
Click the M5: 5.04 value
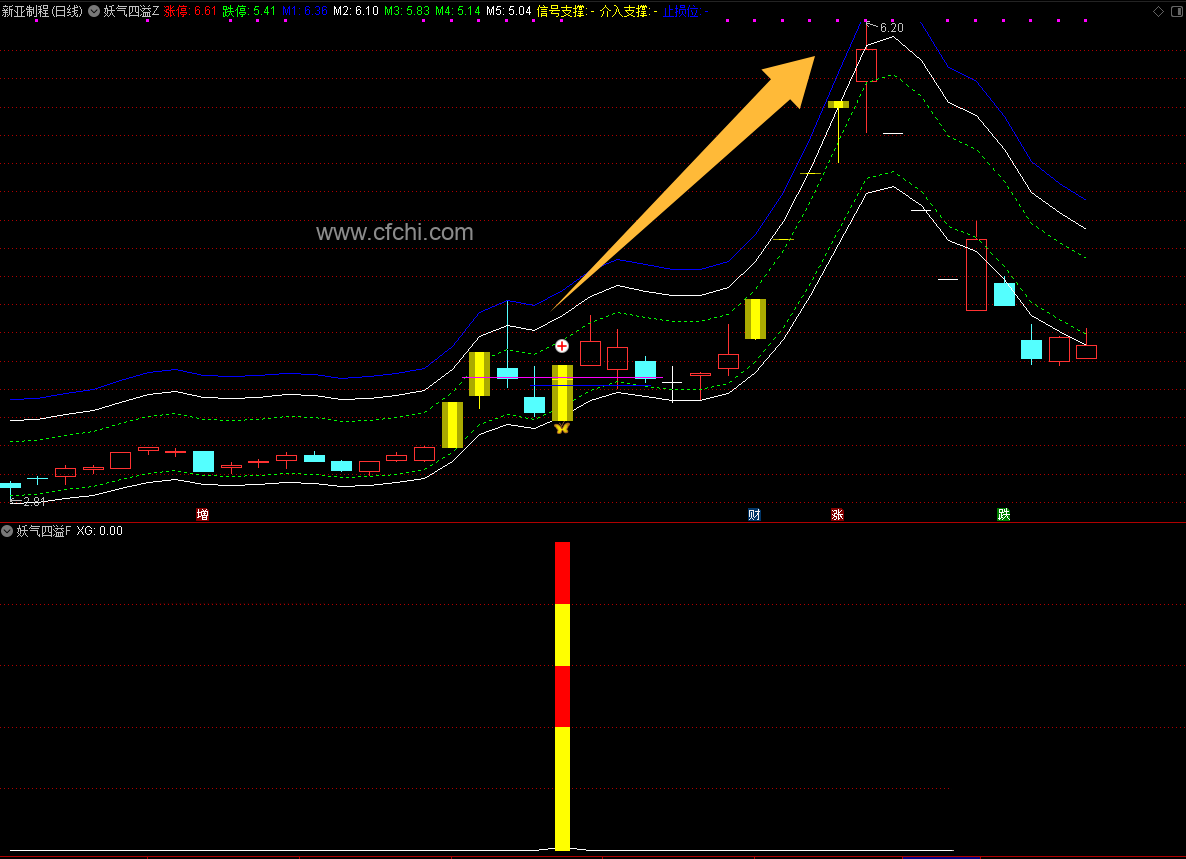(x=509, y=11)
